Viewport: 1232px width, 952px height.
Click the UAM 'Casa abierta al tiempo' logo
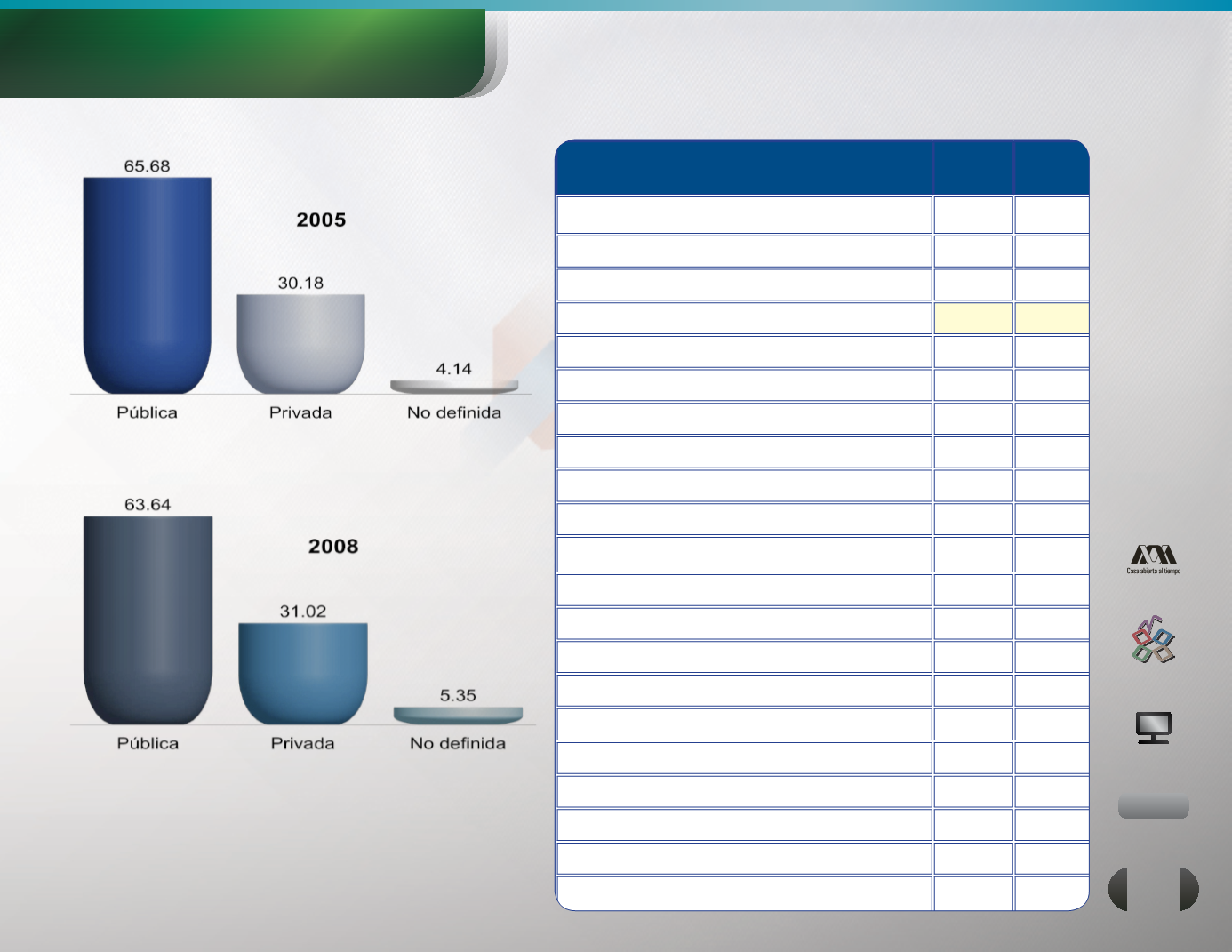[1153, 559]
